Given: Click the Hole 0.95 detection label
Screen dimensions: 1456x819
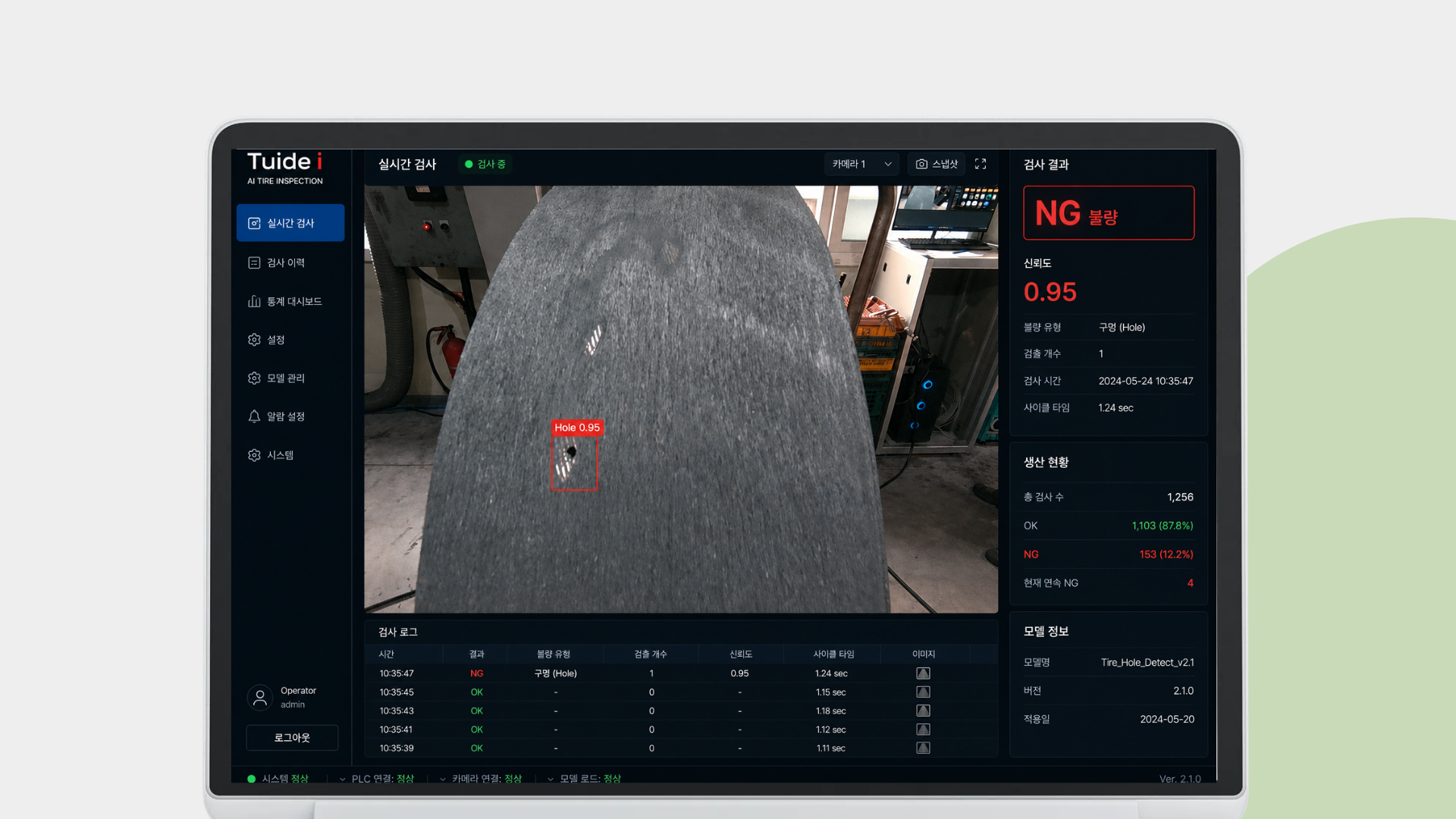Looking at the screenshot, I should 577,428.
